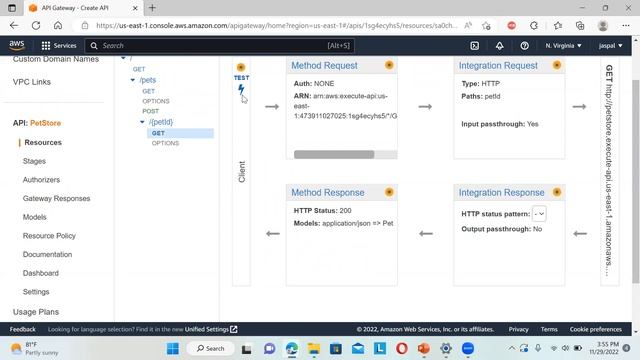Click the AWS logo
The width and height of the screenshot is (640, 360).
click(17, 45)
